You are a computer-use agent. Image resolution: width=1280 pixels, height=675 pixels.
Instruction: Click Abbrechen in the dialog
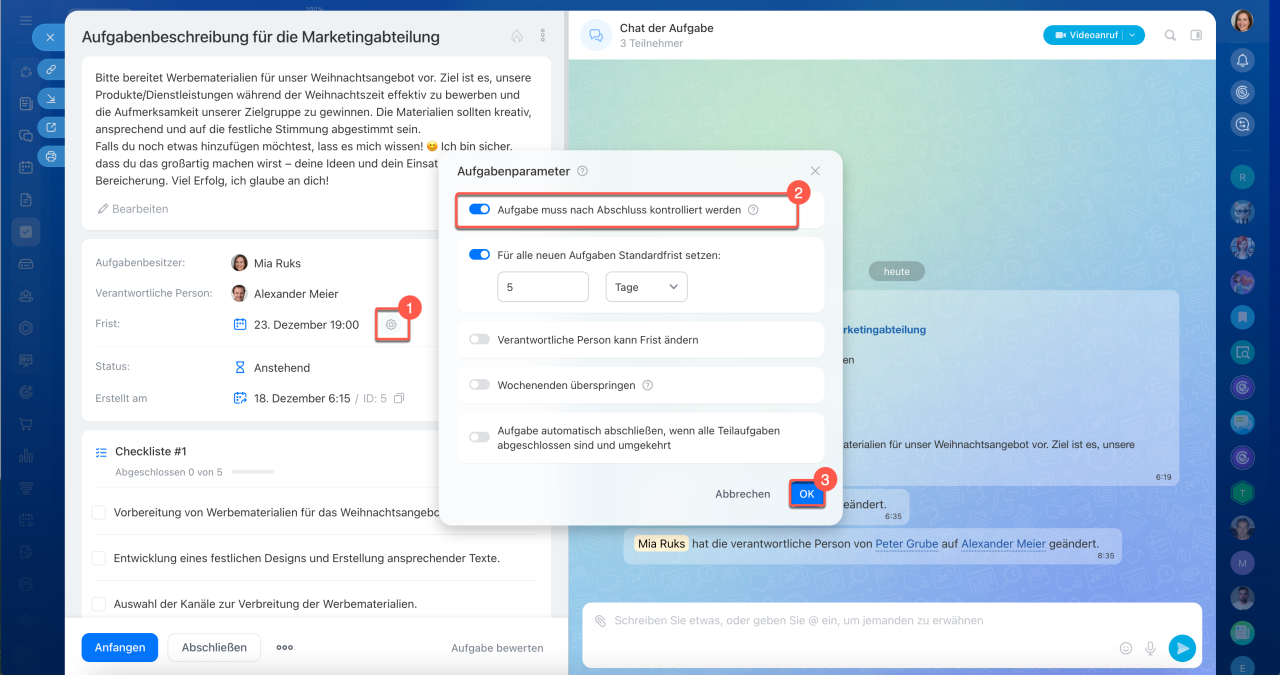pos(743,494)
